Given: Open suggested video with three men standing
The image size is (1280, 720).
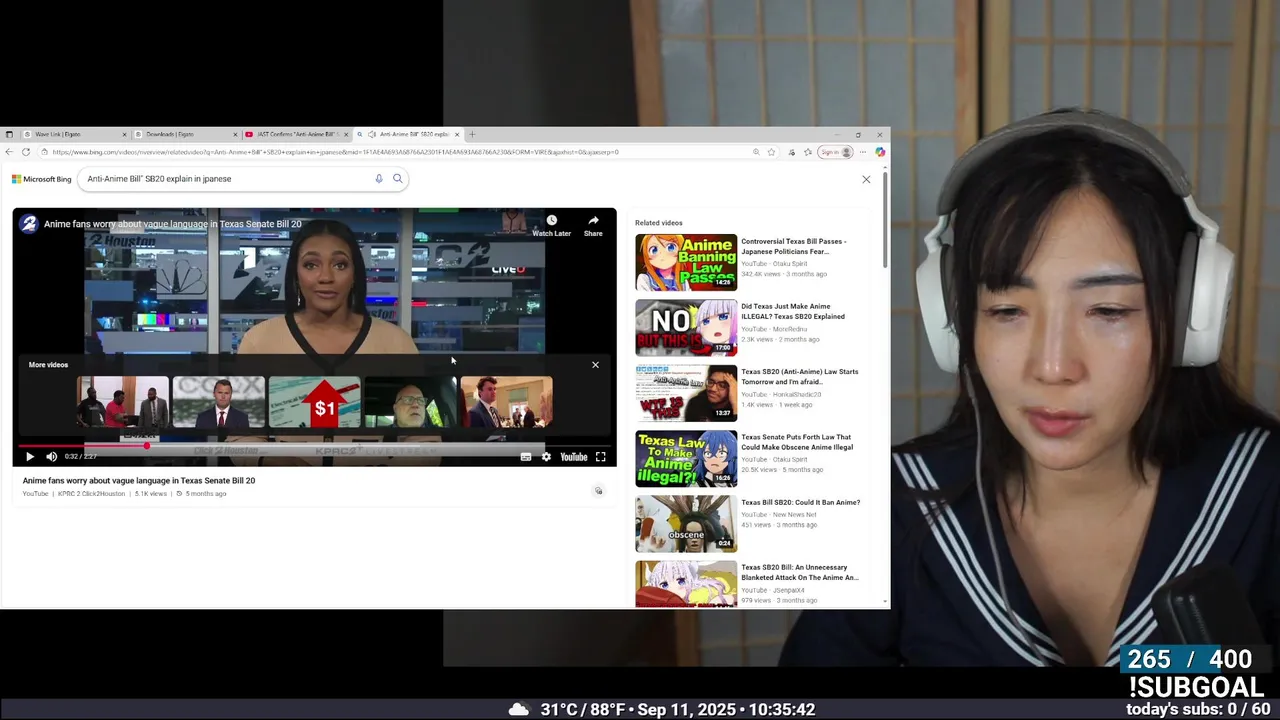Looking at the screenshot, I should (x=123, y=402).
